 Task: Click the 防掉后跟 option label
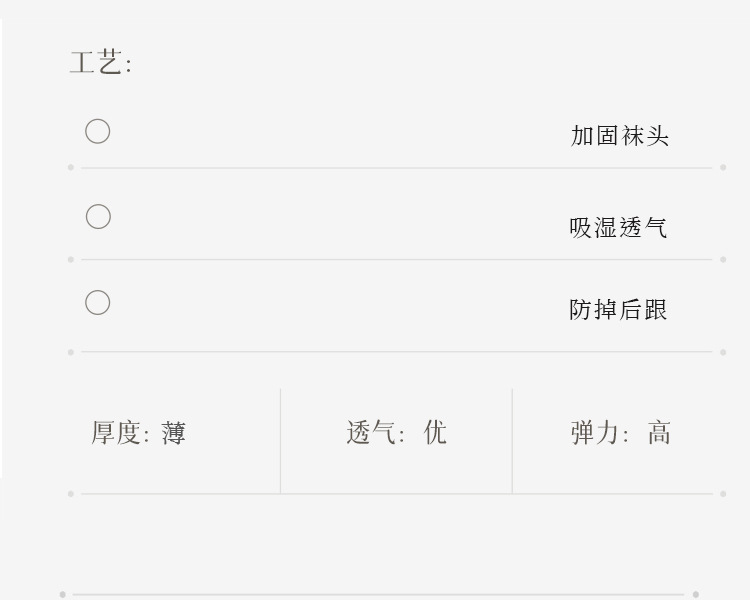(x=618, y=310)
